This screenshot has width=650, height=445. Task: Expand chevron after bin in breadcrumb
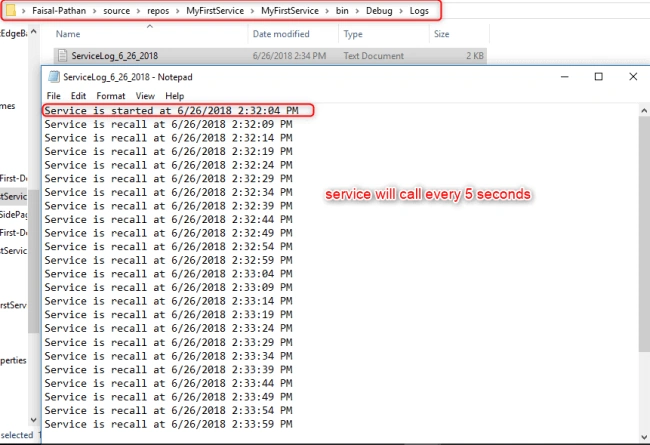click(357, 11)
